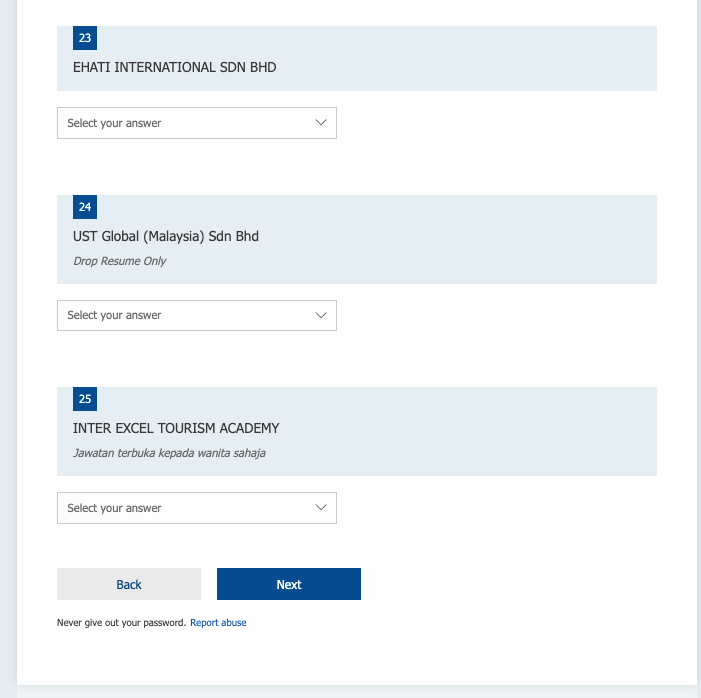Click the UST Global (Malaysia) Sdn Bhd title
Screen dimensions: 701x698
pyautogui.click(x=166, y=236)
